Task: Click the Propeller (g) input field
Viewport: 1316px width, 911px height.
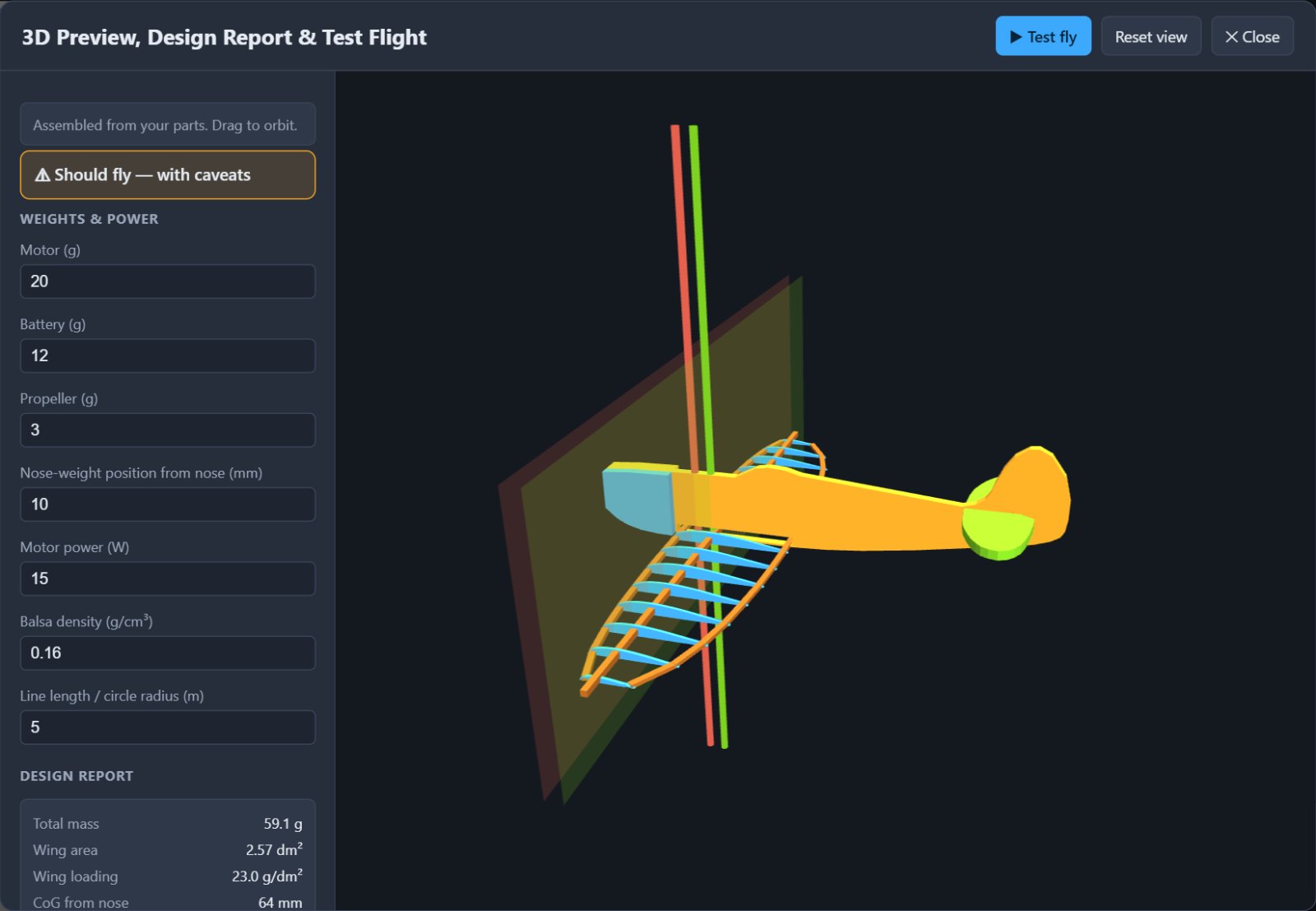Action: click(x=168, y=430)
